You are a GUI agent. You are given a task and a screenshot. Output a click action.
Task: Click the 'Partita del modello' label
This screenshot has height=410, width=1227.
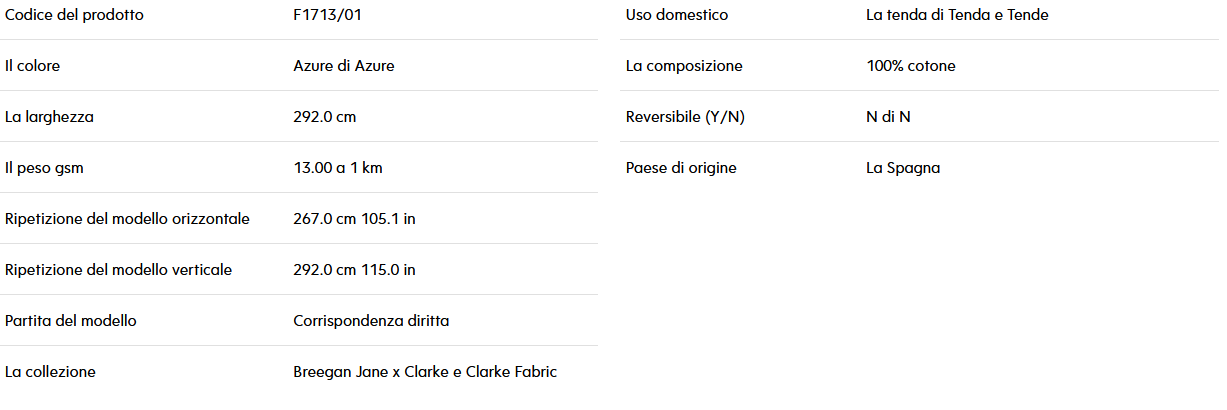pyautogui.click(x=70, y=321)
